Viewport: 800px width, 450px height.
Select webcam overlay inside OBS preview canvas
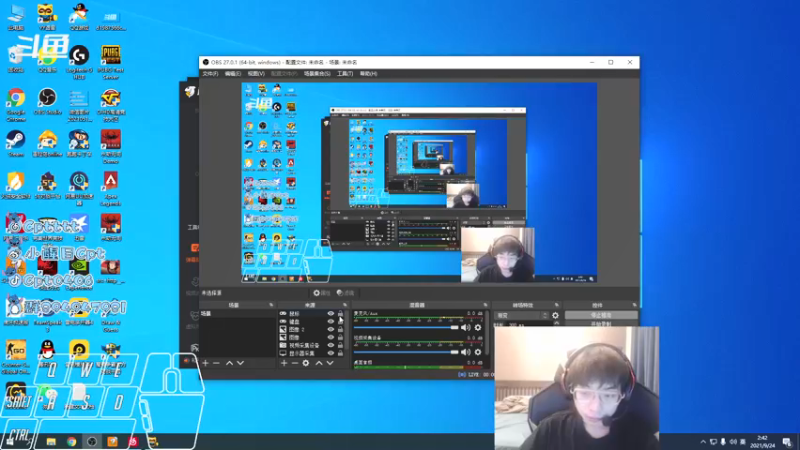497,255
